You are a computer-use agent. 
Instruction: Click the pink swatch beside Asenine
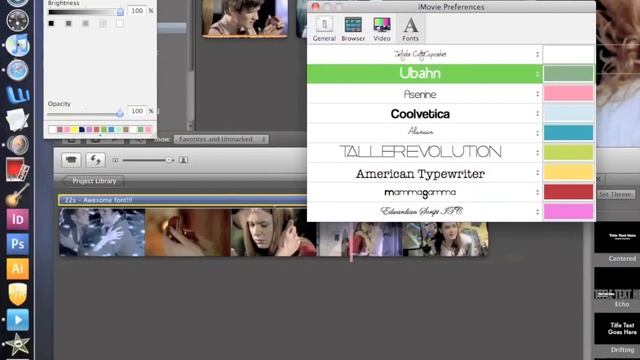click(568, 93)
